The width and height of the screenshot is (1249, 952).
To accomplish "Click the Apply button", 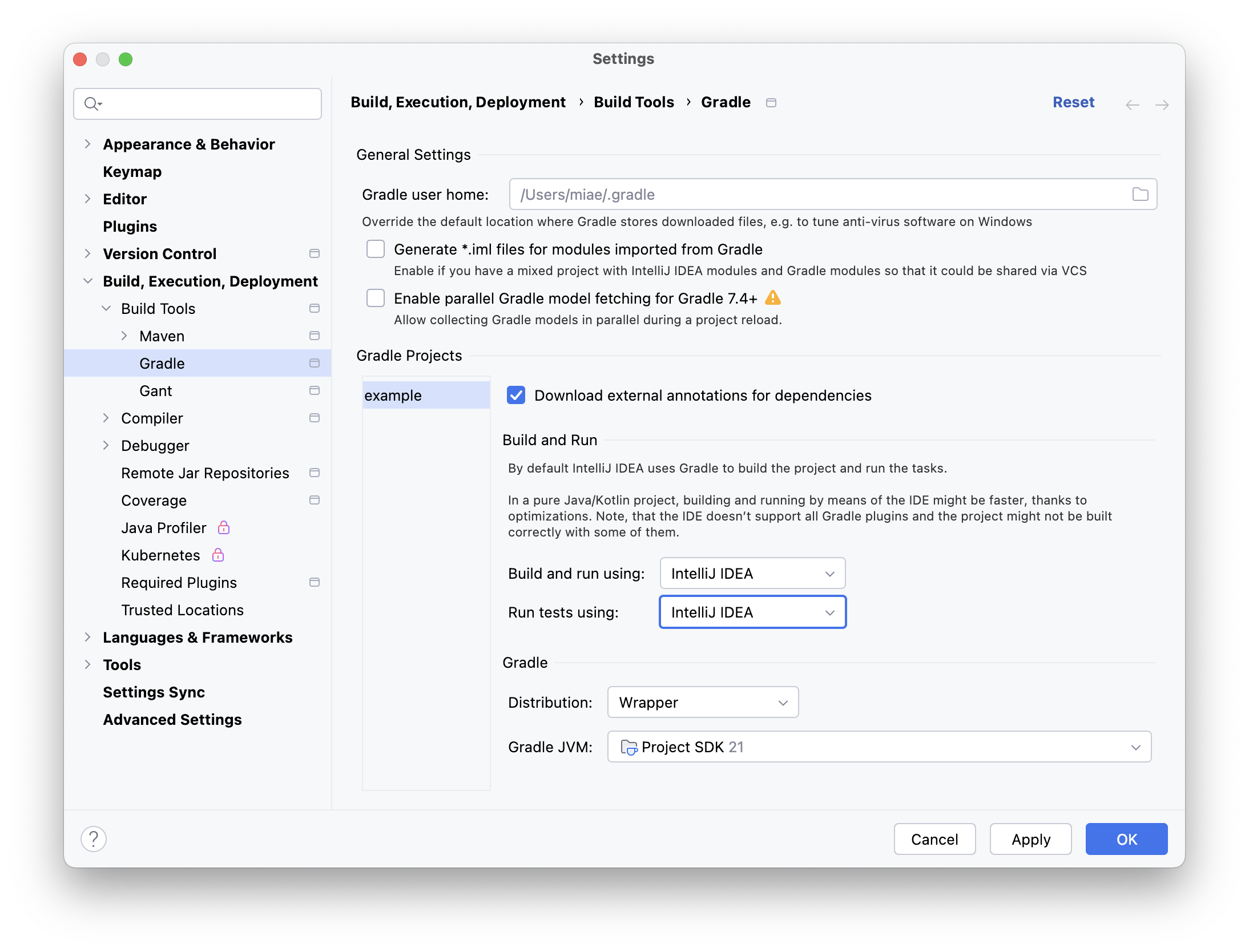I will click(1030, 839).
